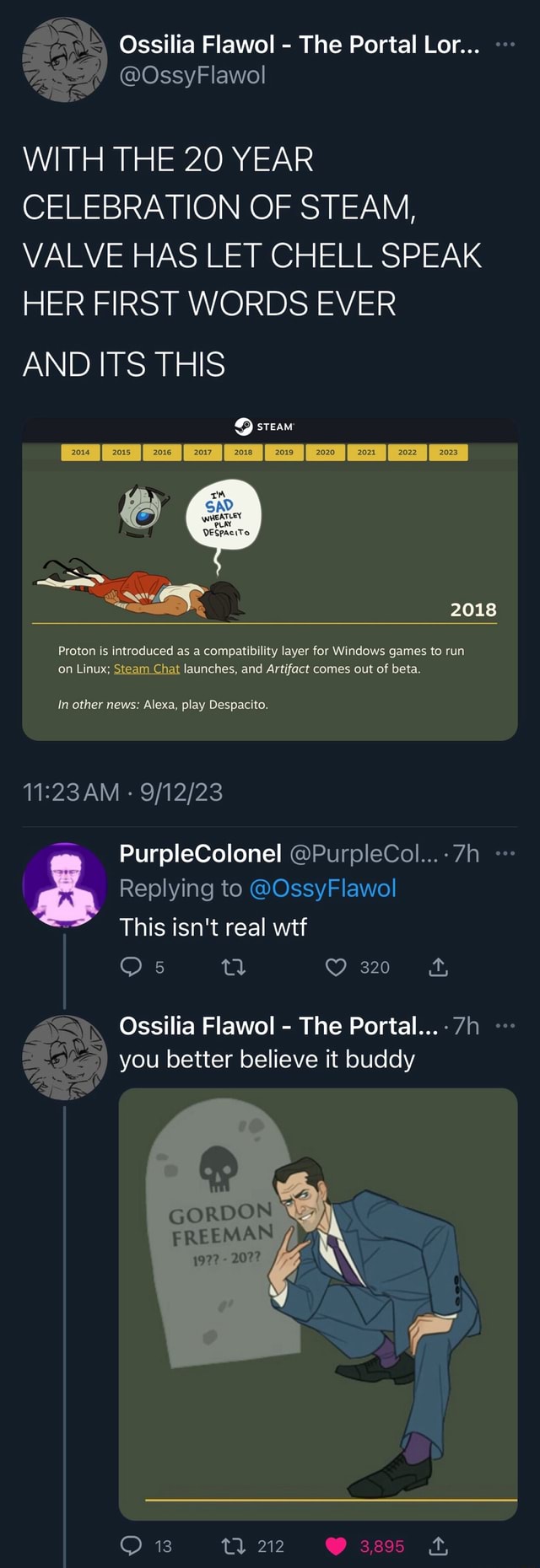The image size is (540, 1568).
Task: Unlike the reply with 3,895 likes
Action: click(x=336, y=1545)
